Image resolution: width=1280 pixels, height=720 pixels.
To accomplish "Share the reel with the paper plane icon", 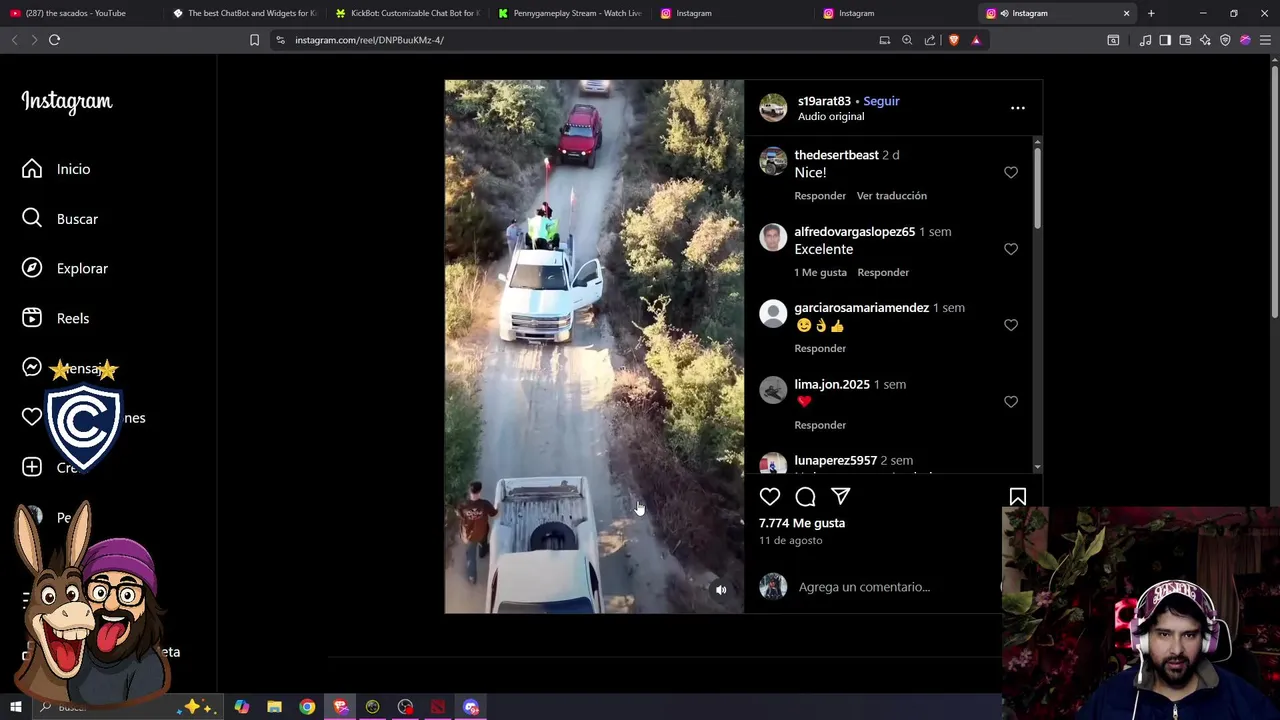I will (x=840, y=496).
